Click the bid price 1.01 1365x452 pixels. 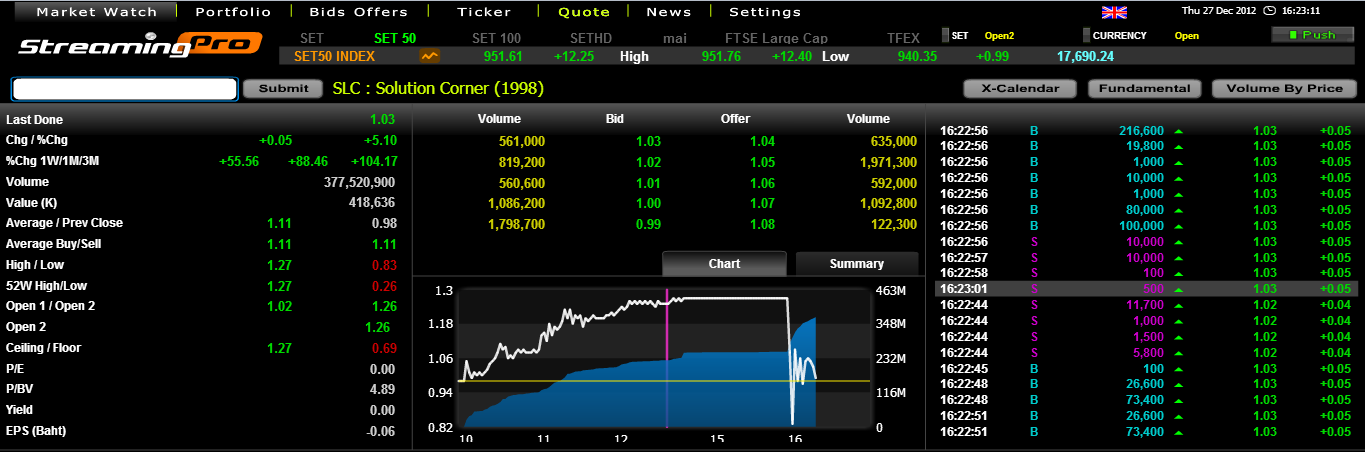click(x=648, y=183)
